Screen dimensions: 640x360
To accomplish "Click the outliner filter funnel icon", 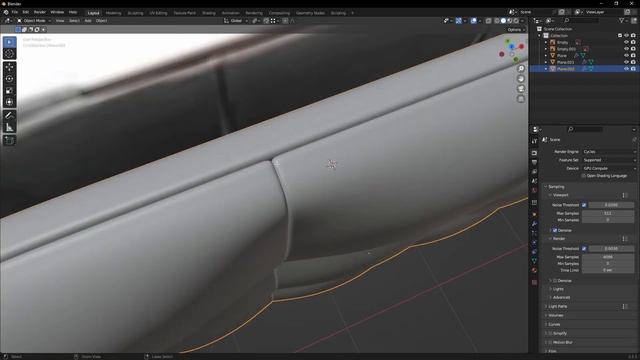I will [x=621, y=20].
